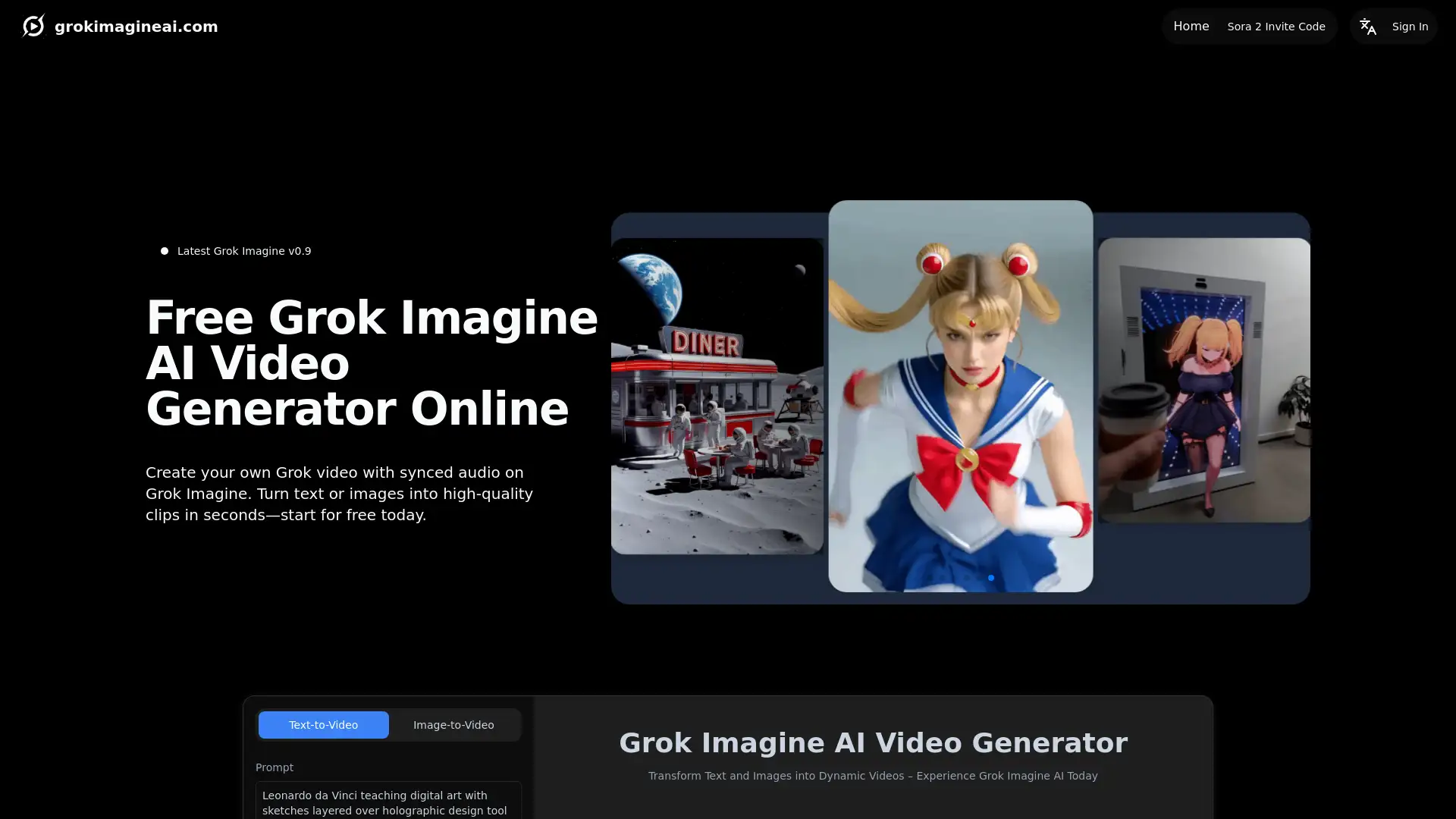
Task: Click the Transform Text and Images subtitle
Action: [873, 776]
